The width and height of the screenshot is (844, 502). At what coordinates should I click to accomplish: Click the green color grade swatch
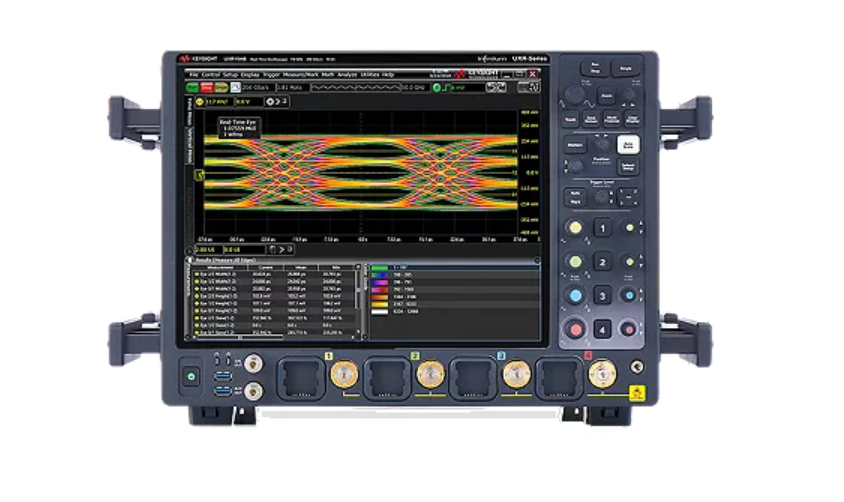[x=379, y=267]
